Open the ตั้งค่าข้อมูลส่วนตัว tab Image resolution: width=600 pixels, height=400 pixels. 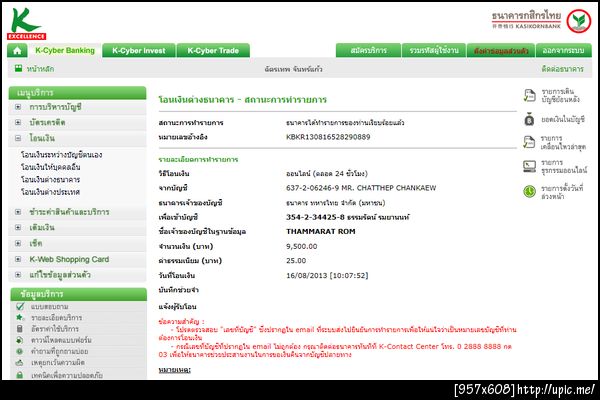pos(501,51)
